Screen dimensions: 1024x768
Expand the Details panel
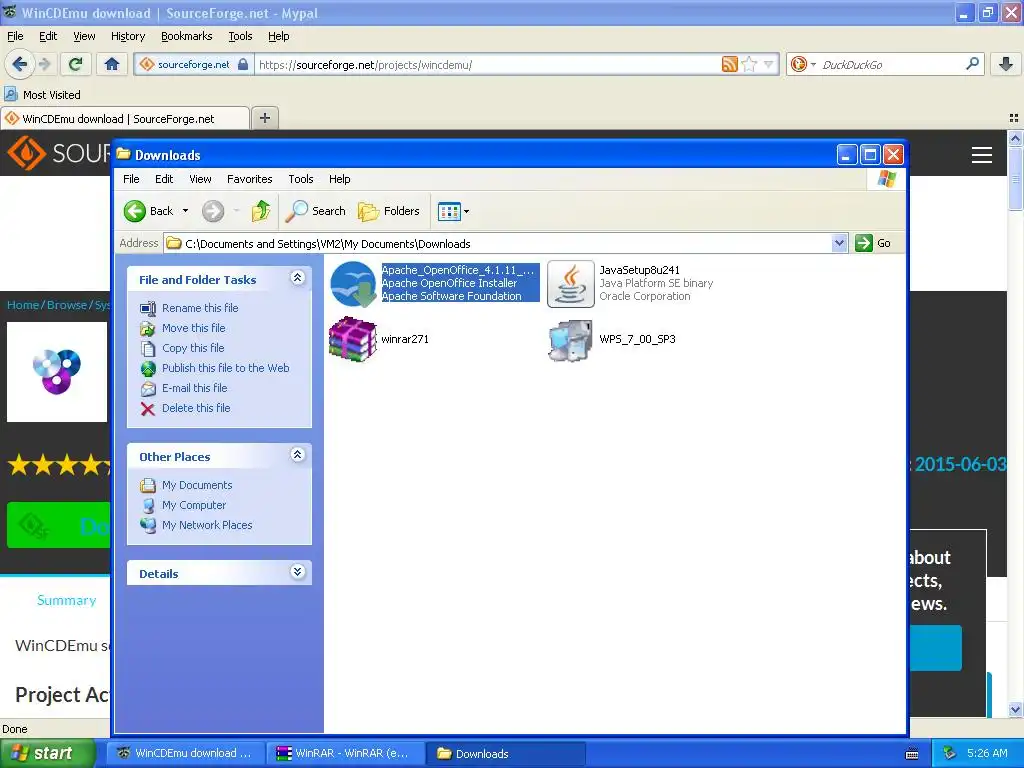(x=297, y=572)
